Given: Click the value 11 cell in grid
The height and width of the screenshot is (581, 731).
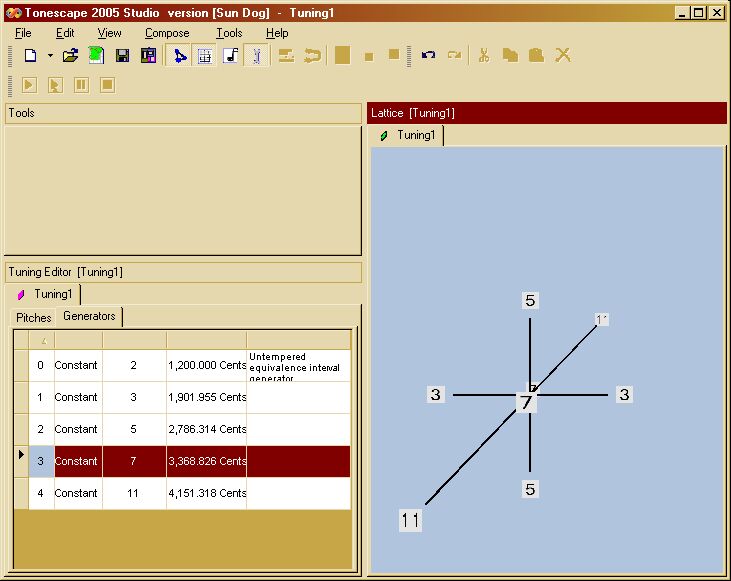Looking at the screenshot, I should click(134, 493).
